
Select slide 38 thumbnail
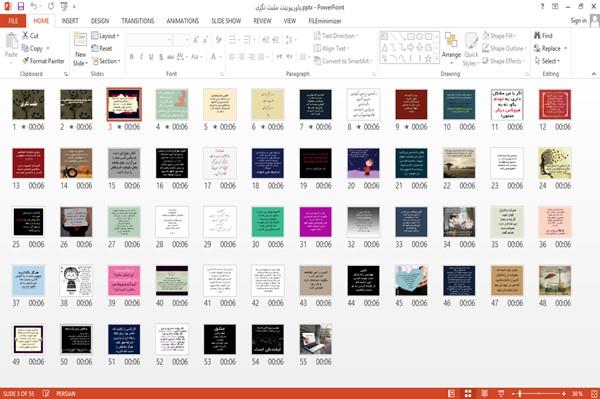point(76,280)
